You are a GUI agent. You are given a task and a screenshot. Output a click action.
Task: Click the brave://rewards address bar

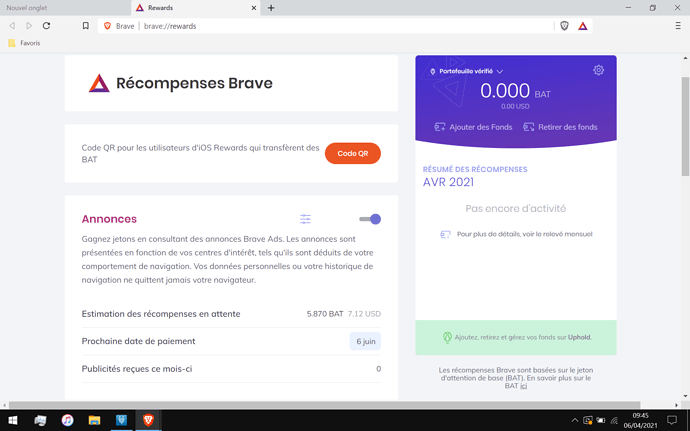click(x=326, y=26)
